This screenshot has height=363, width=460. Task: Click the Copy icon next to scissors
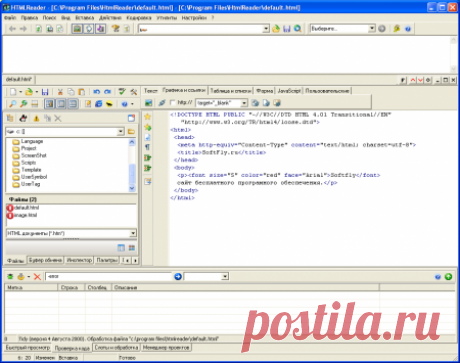point(71,92)
